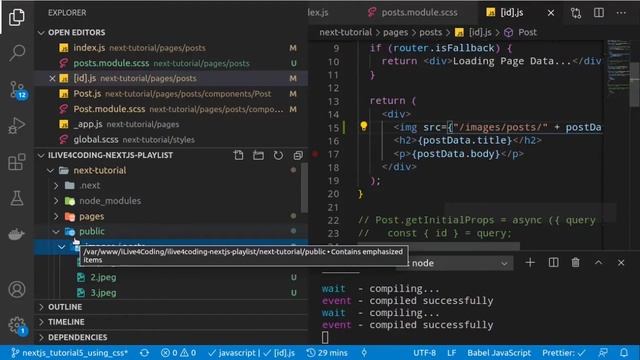
Task: Open the Explorer view in activity bar
Action: click(x=17, y=17)
